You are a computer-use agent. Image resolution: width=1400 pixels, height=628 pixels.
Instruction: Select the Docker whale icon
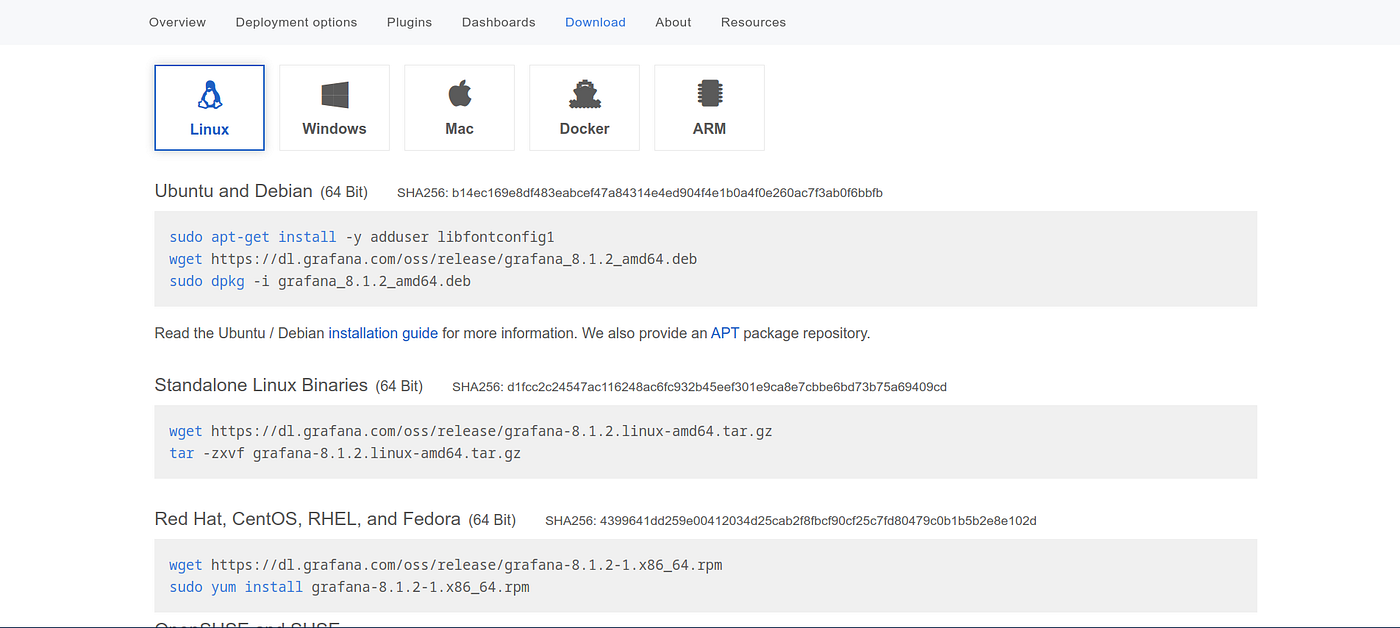584,94
